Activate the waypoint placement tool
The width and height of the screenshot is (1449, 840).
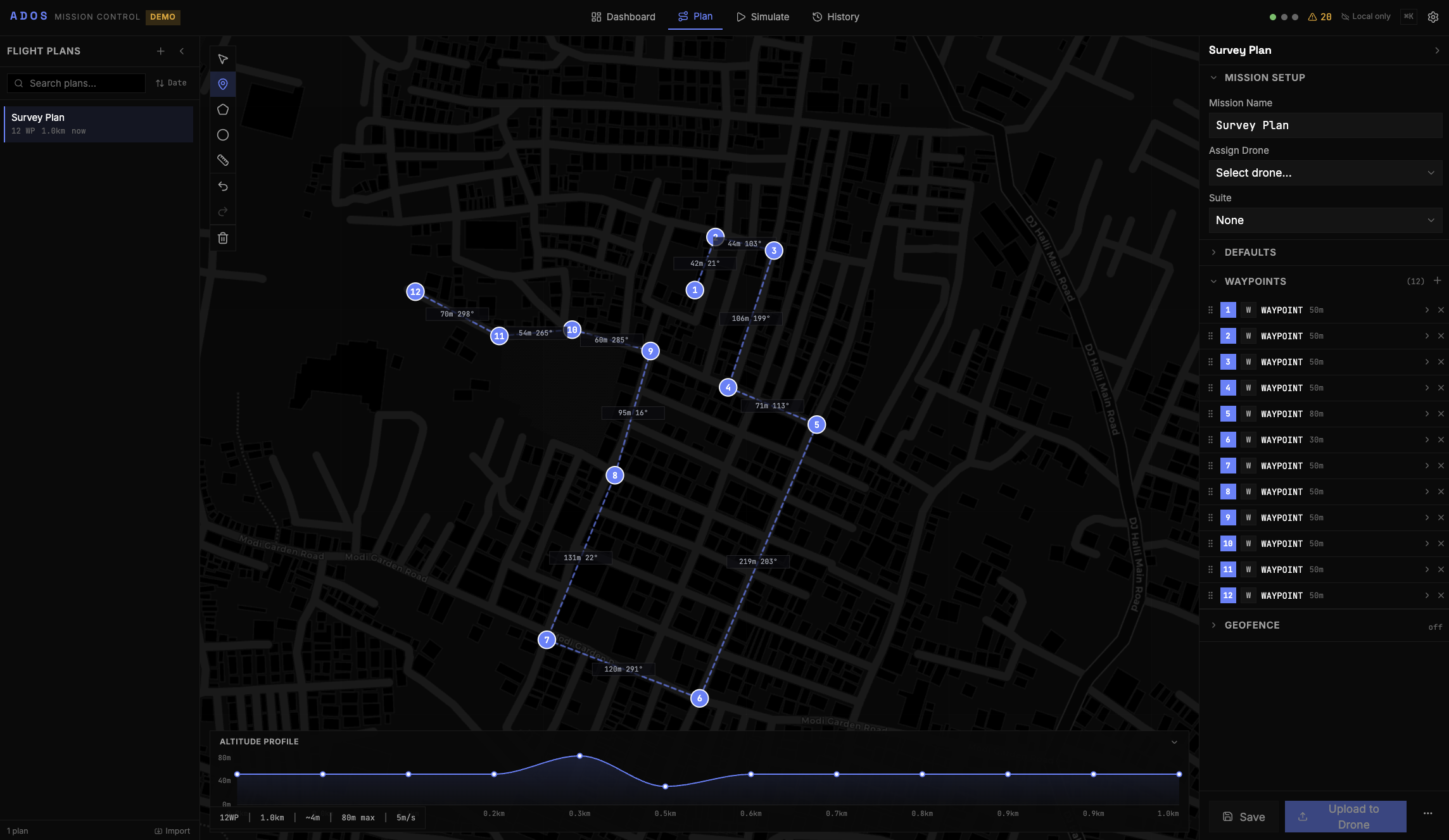click(x=222, y=84)
